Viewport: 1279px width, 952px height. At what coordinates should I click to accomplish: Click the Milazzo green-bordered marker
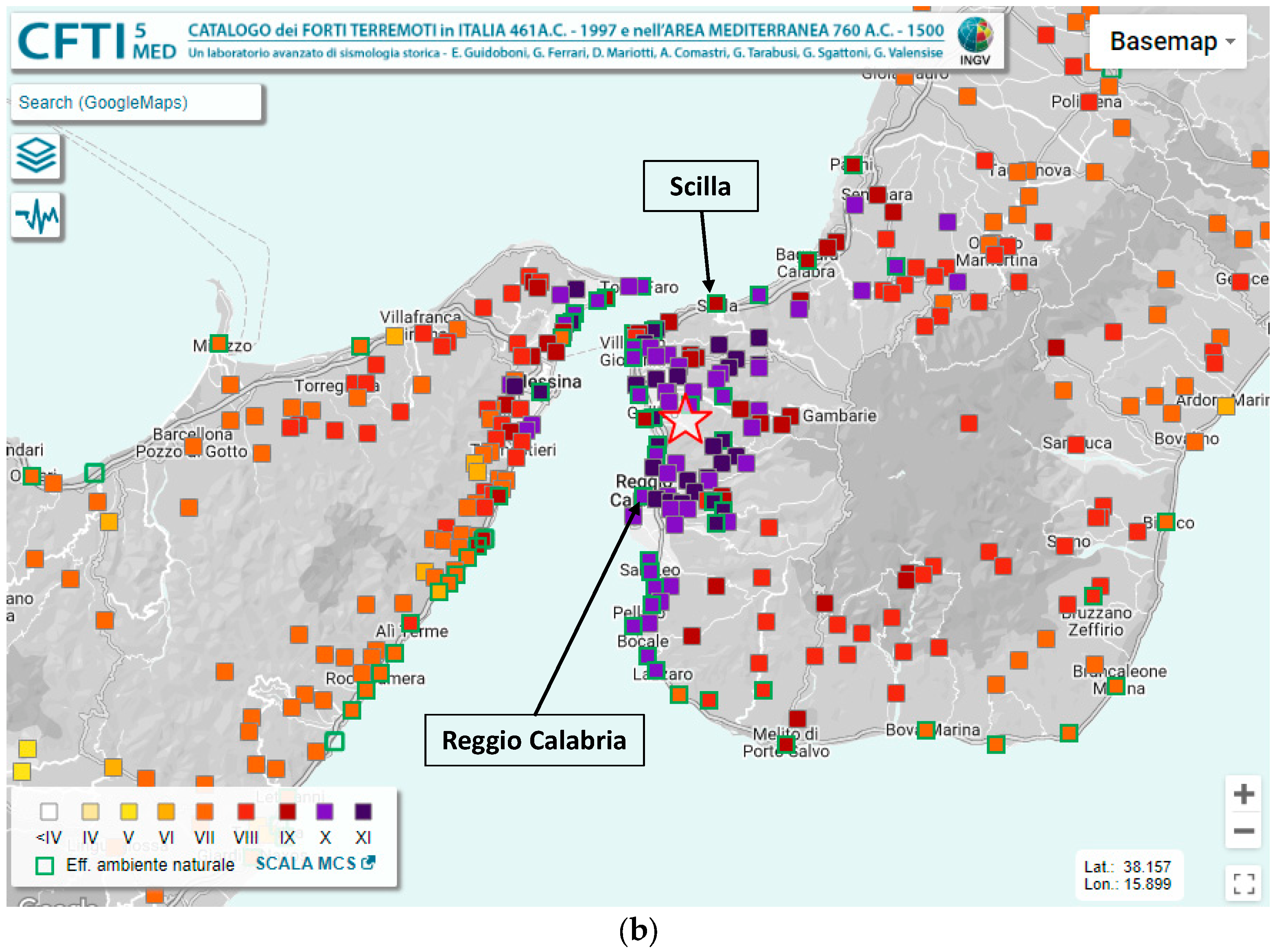click(219, 344)
